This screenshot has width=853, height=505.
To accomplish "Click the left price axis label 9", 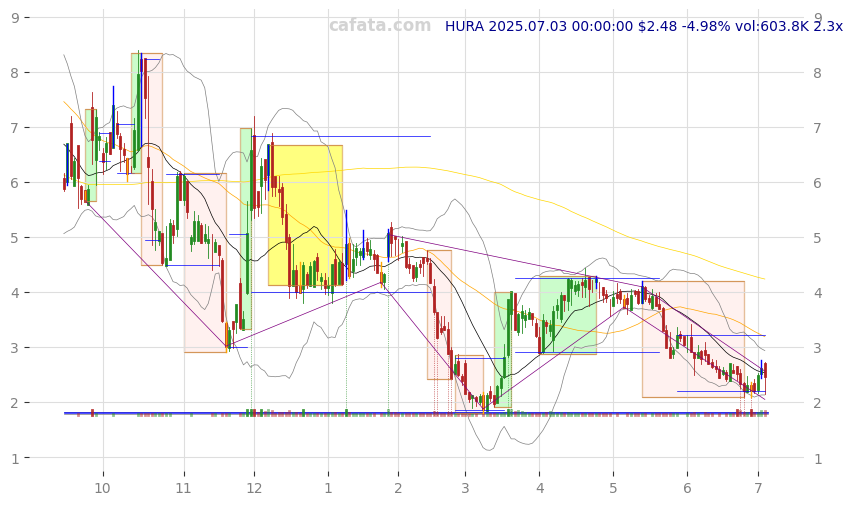I will point(15,18).
